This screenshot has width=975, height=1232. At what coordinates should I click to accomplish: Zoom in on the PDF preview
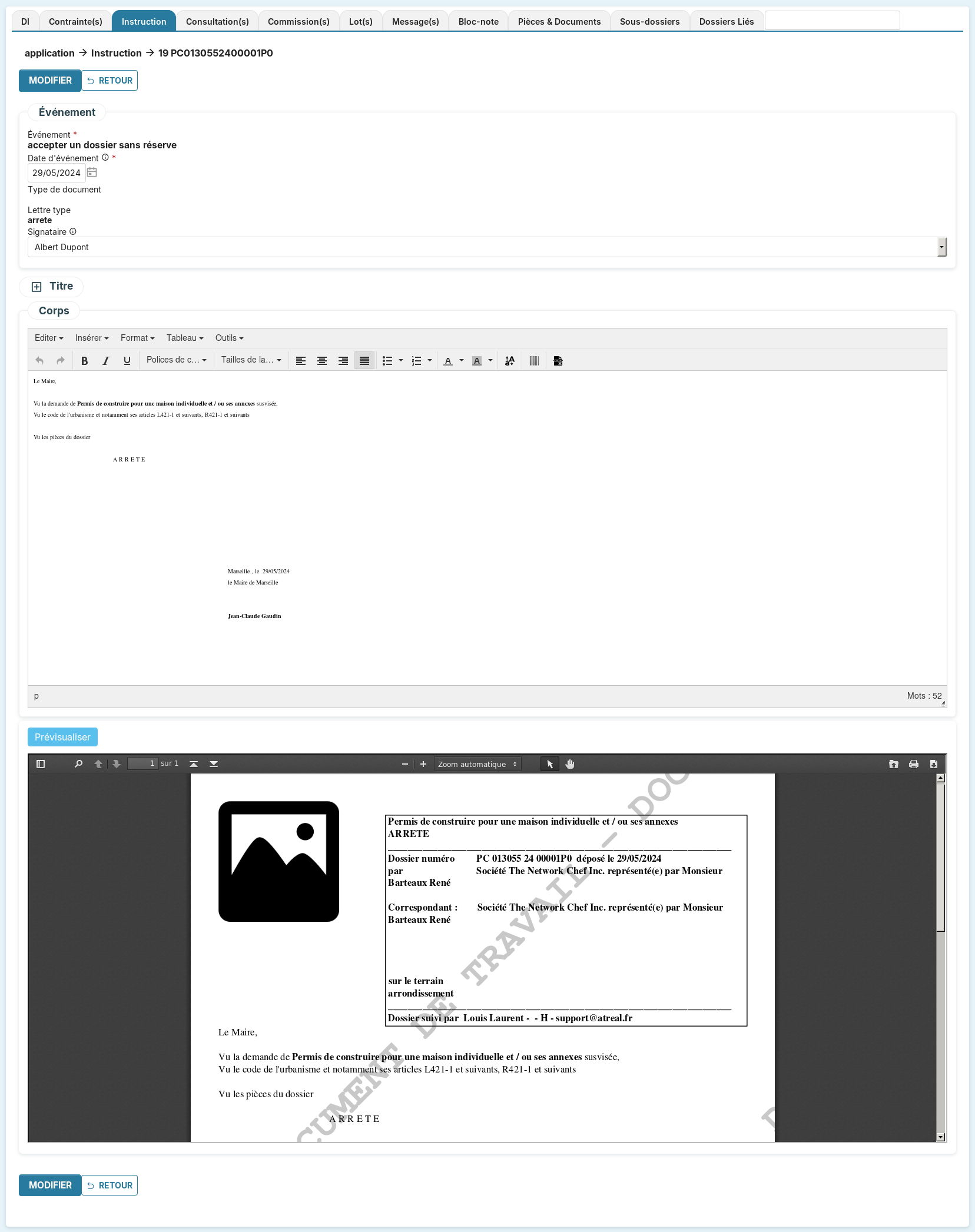(x=423, y=764)
